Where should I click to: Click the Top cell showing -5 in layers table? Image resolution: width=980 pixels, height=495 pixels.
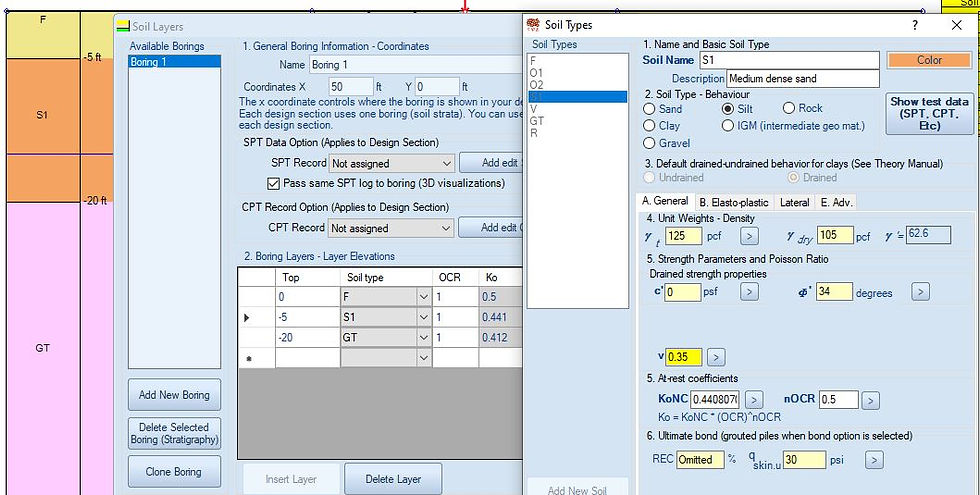click(x=308, y=318)
